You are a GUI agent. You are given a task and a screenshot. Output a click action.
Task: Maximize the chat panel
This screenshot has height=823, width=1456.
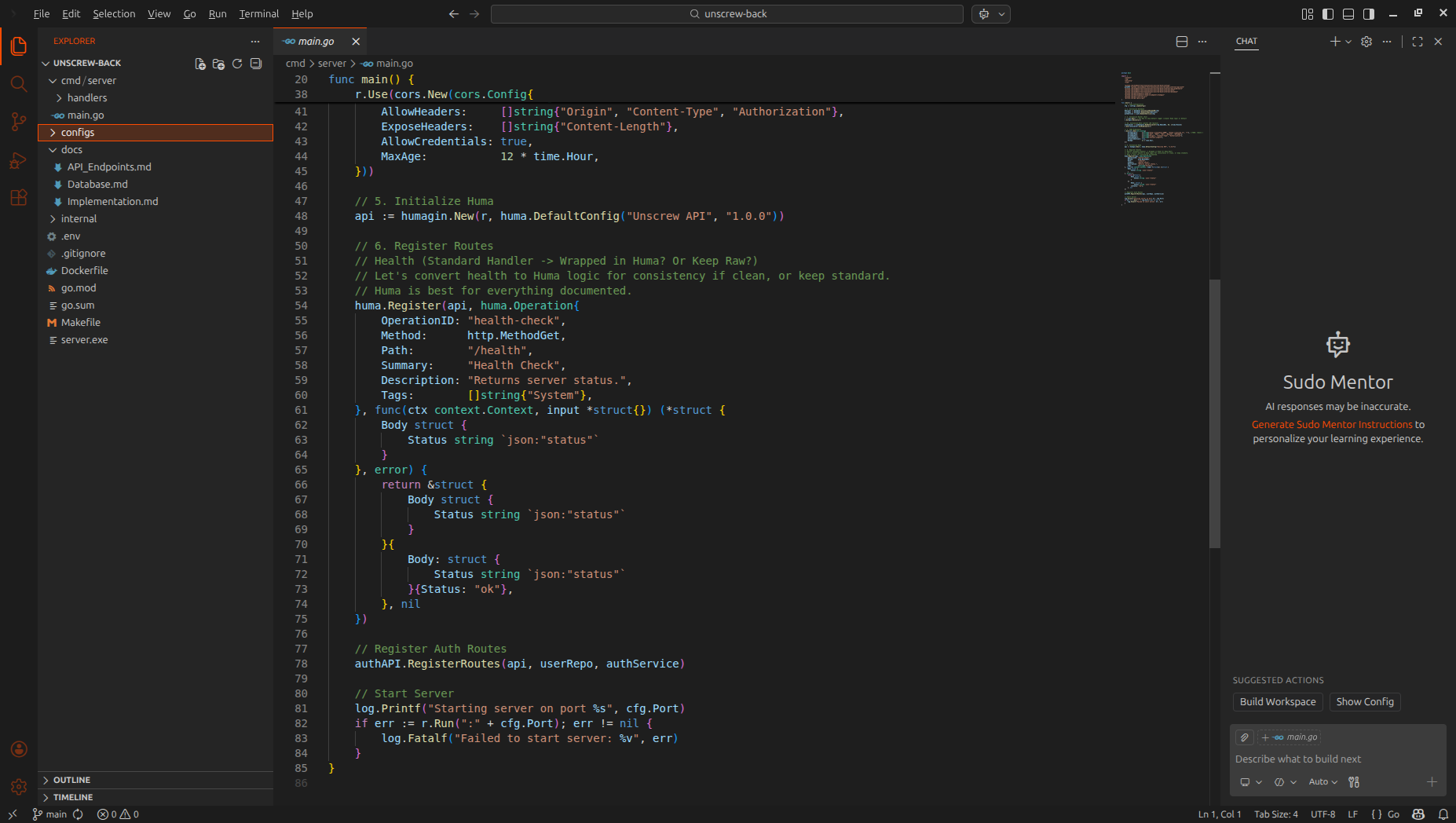pyautogui.click(x=1418, y=42)
